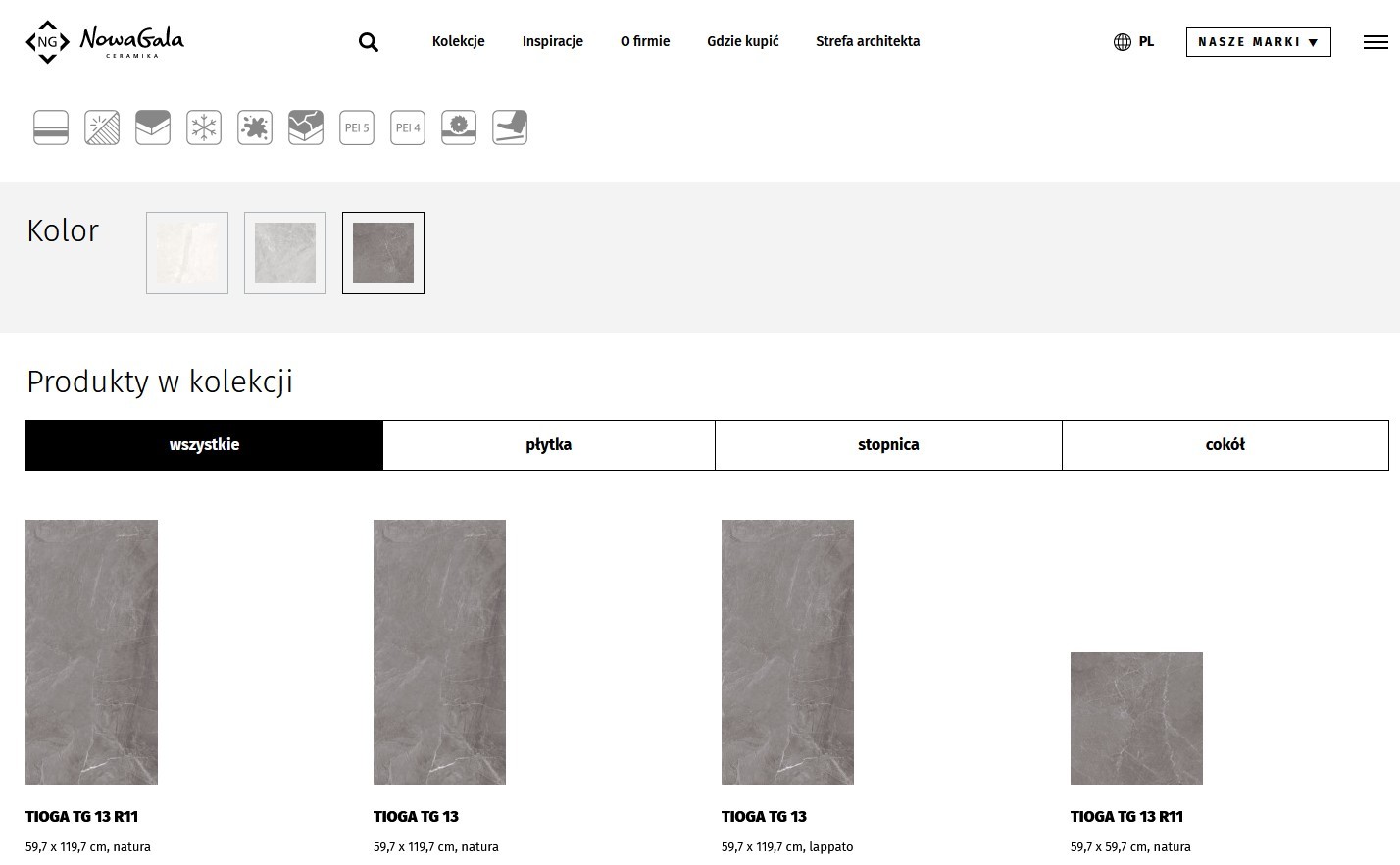Click the 'Produkty w kolekcji' heading
The height and width of the screenshot is (865, 1400).
point(160,382)
